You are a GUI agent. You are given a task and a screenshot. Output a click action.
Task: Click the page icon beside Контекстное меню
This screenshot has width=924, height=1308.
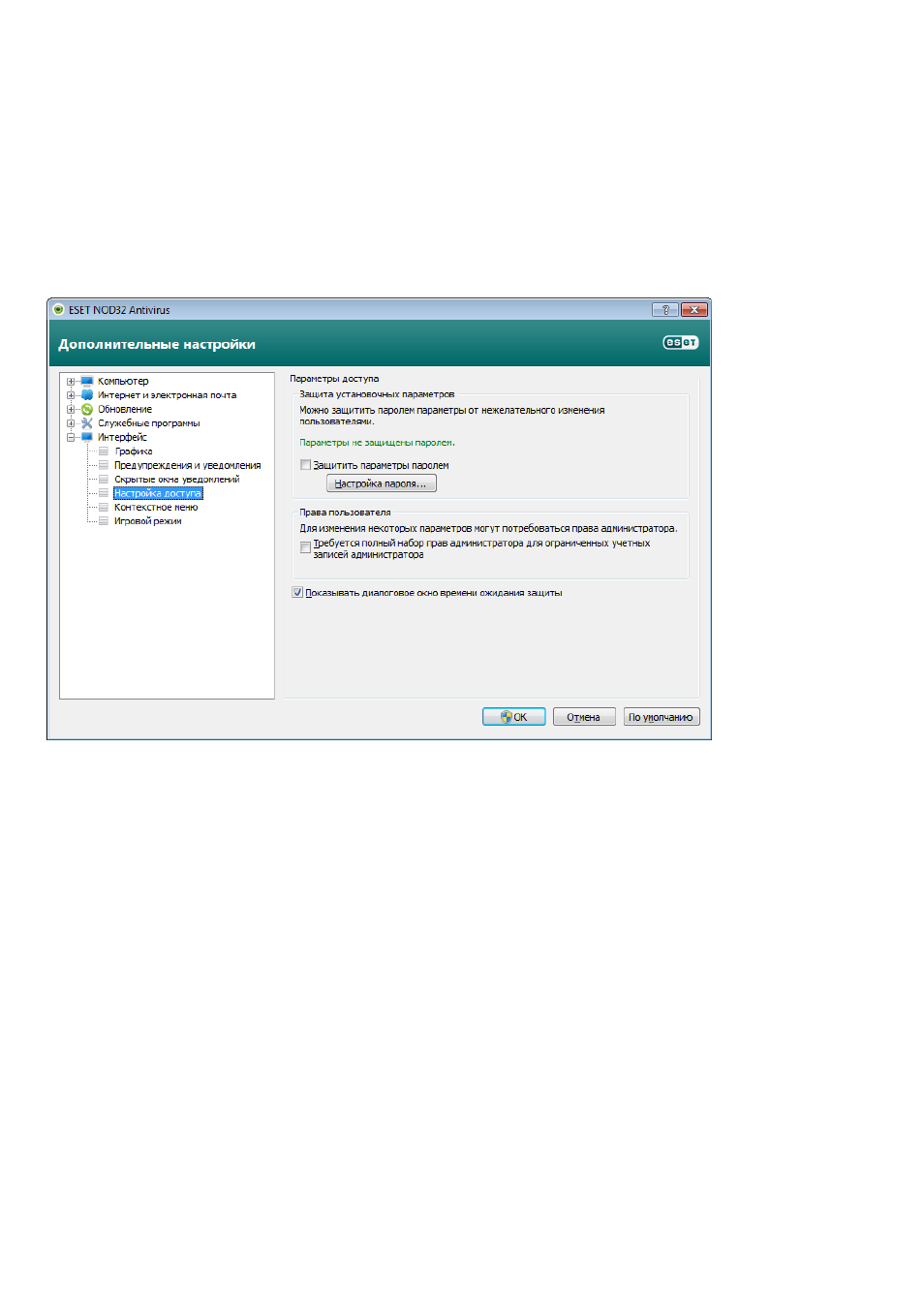pos(104,507)
